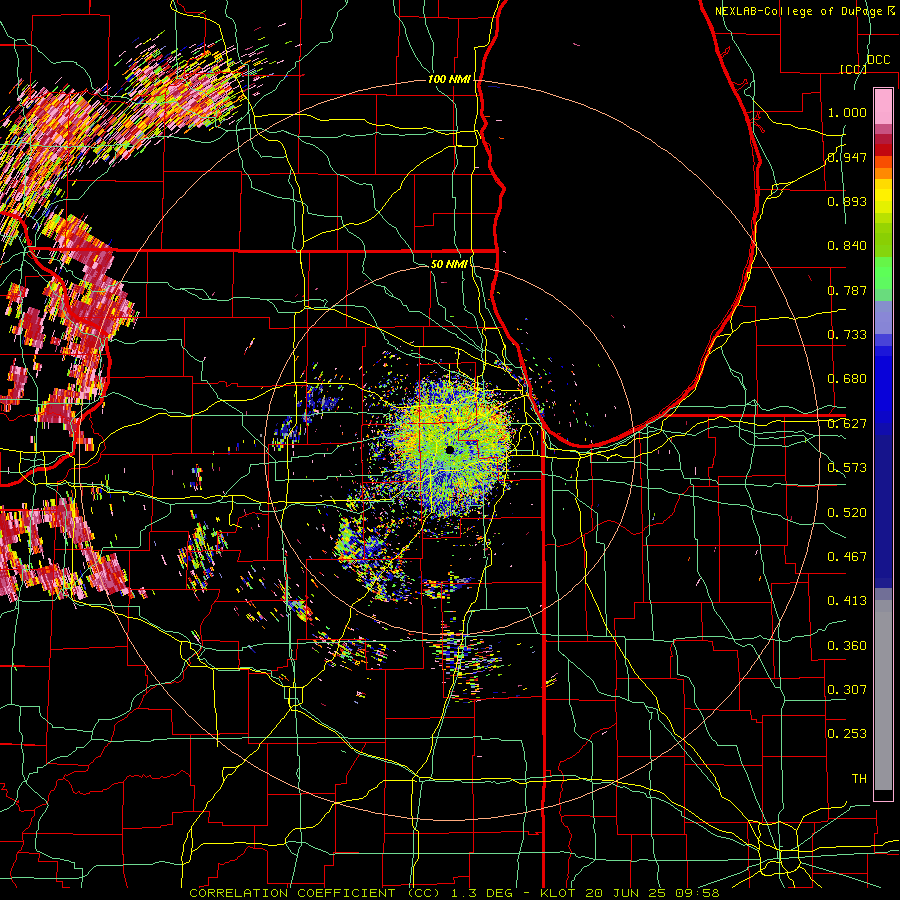Select the 0.307 scale value

847,690
